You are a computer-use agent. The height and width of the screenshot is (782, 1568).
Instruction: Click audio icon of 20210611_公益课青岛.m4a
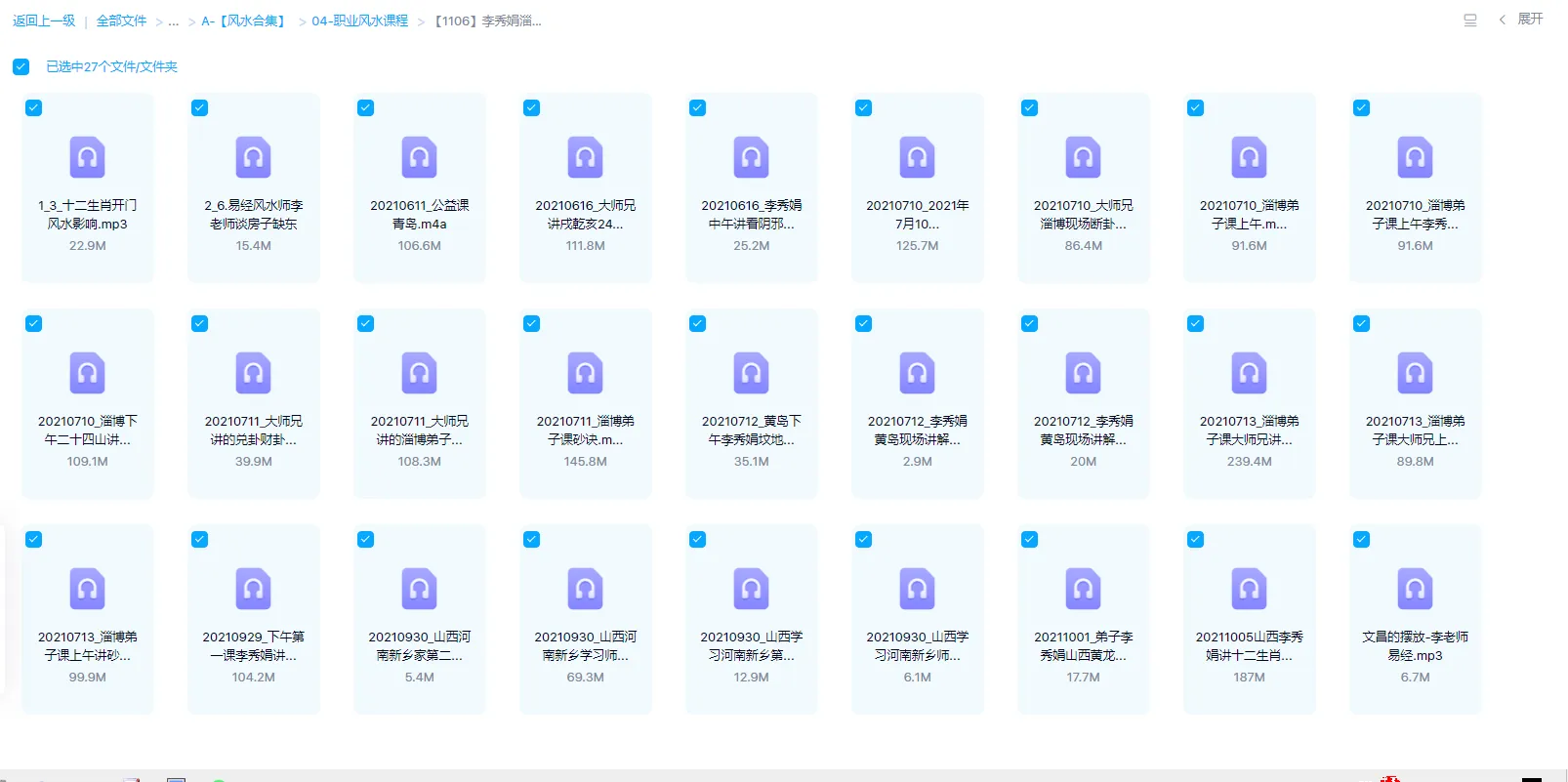coord(419,157)
